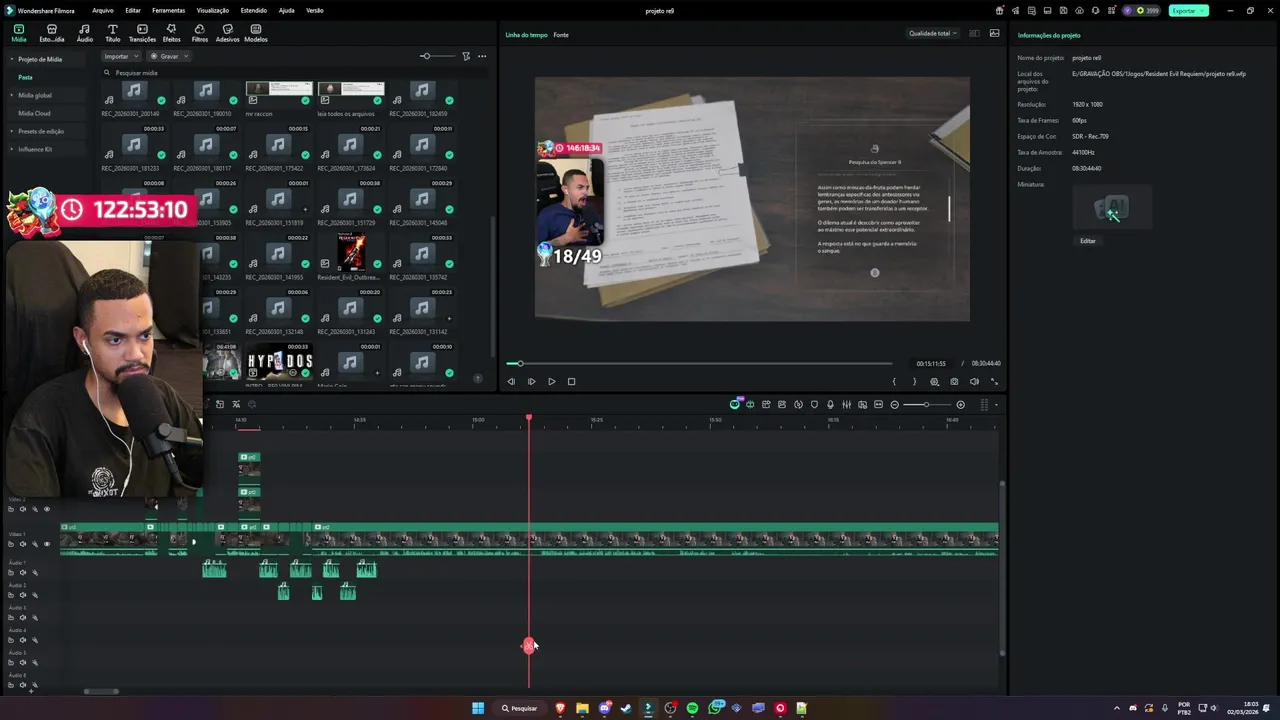Open the Editar menu
This screenshot has height=720, width=1280.
(132, 10)
